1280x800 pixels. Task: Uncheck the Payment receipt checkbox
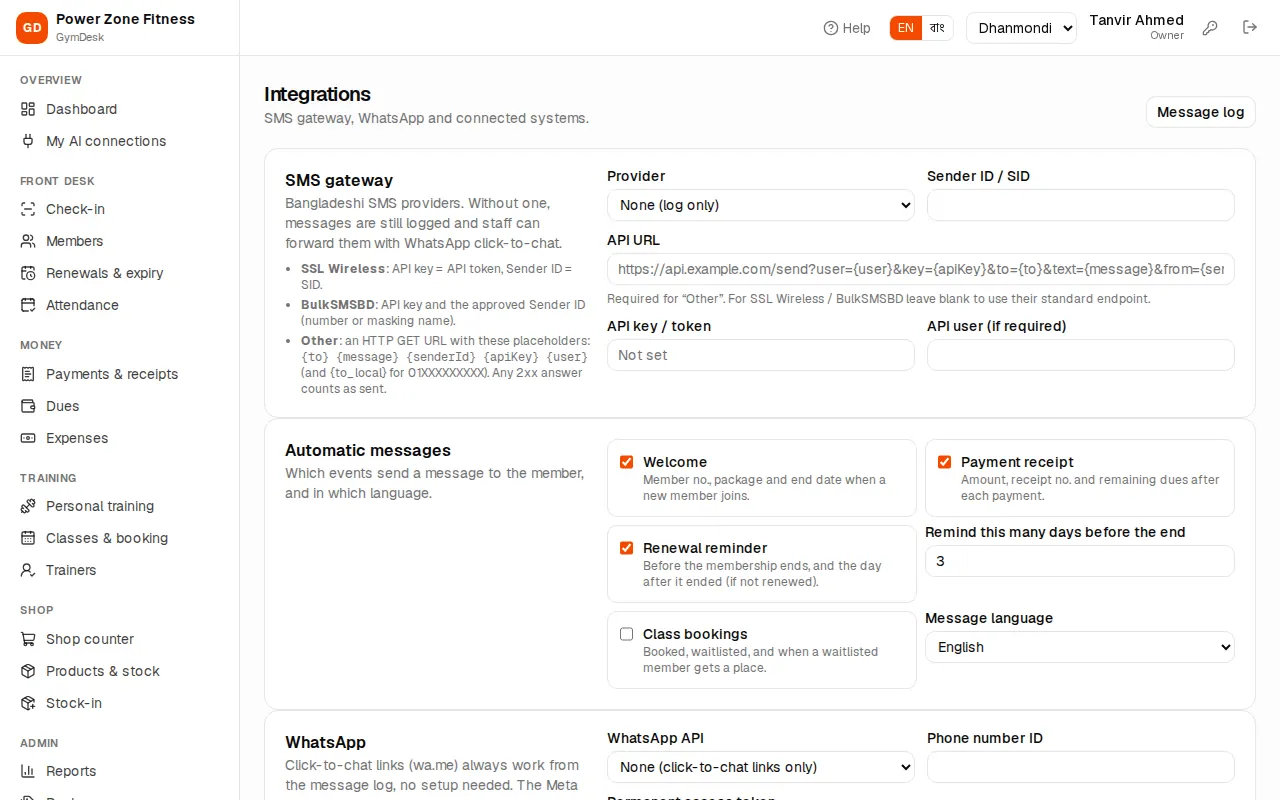[x=944, y=462]
